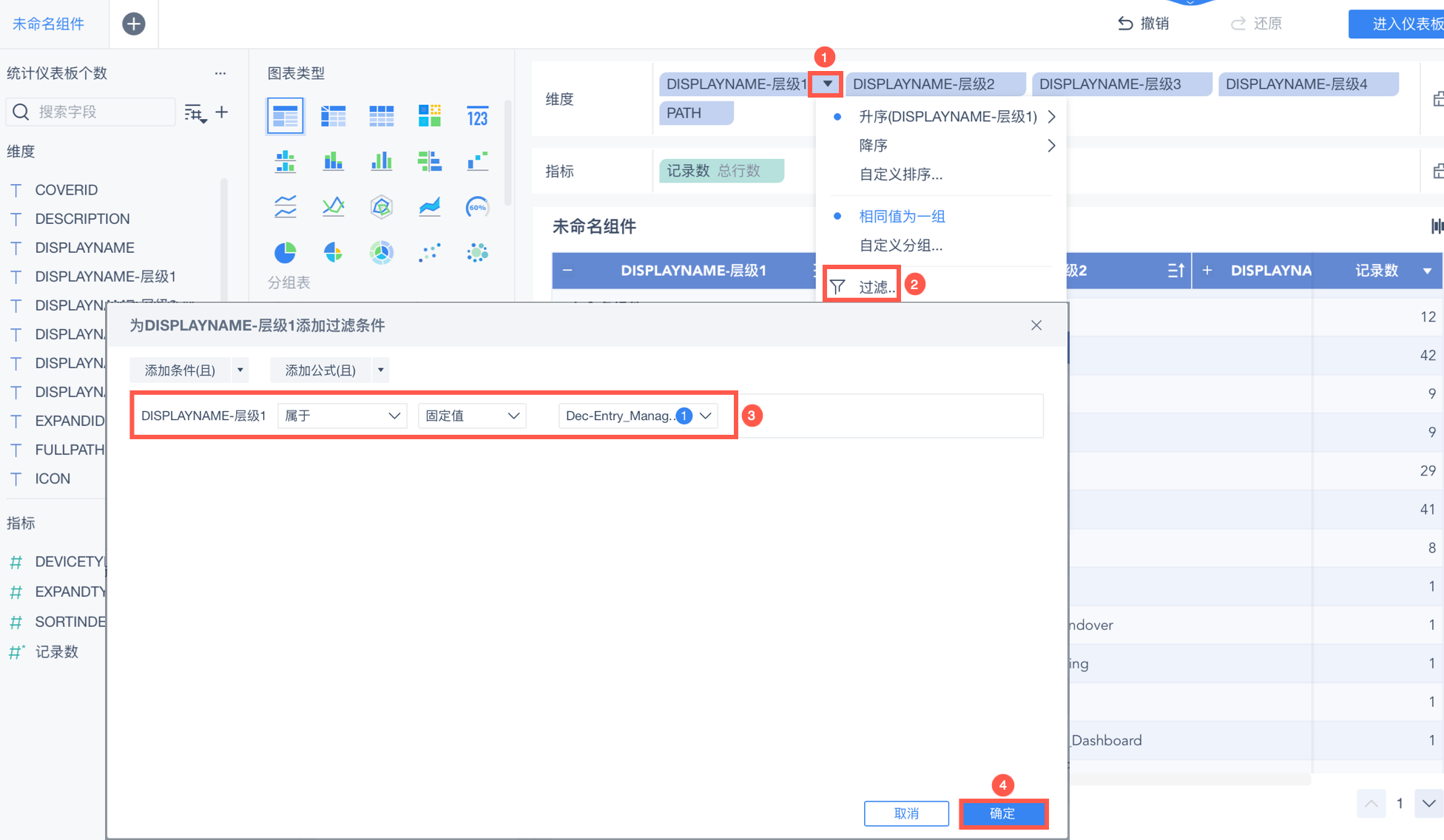Open the 属于 operator dropdown
This screenshot has height=840, width=1444.
pyautogui.click(x=342, y=416)
